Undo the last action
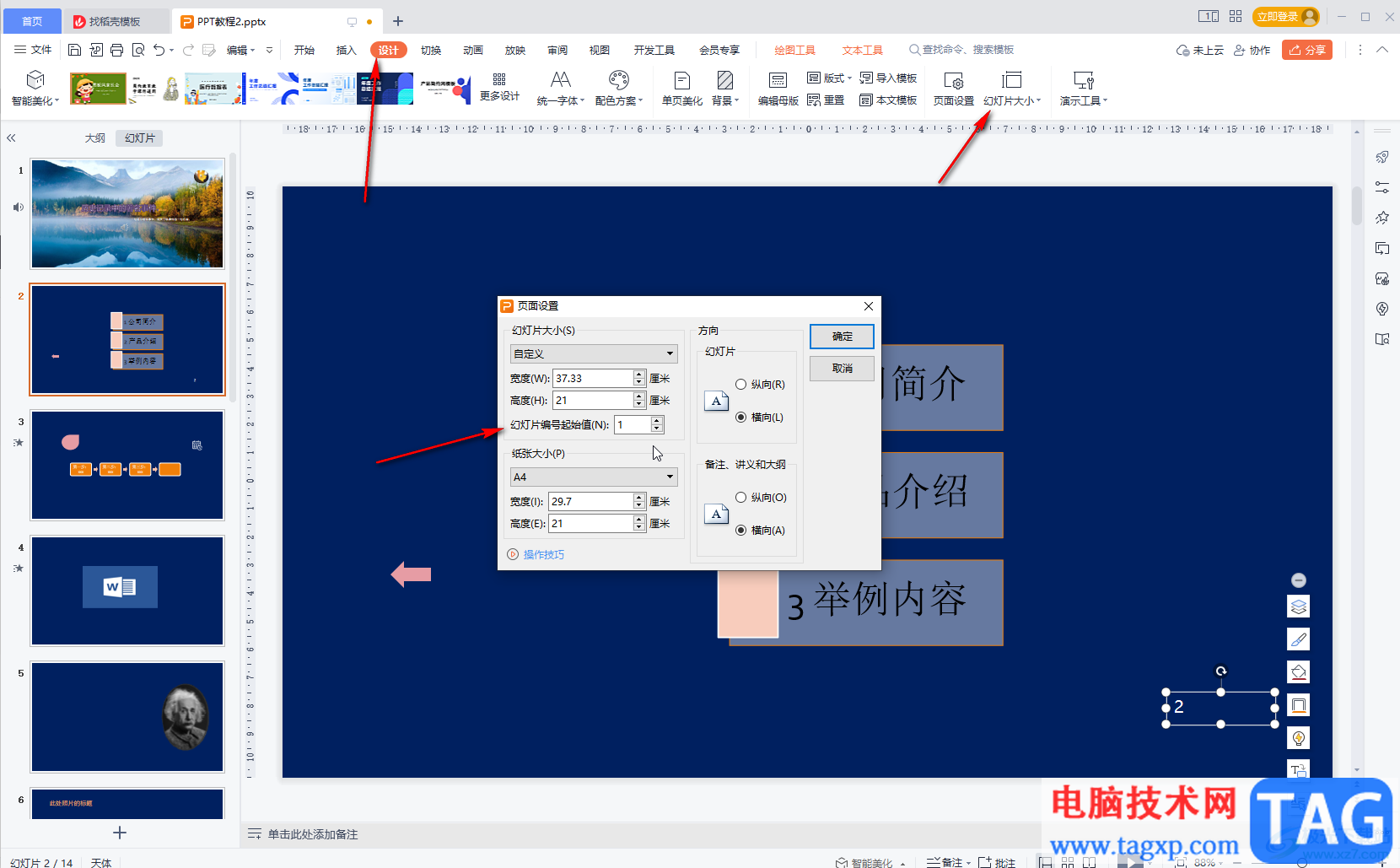Viewport: 1400px width, 868px height. pyautogui.click(x=159, y=50)
